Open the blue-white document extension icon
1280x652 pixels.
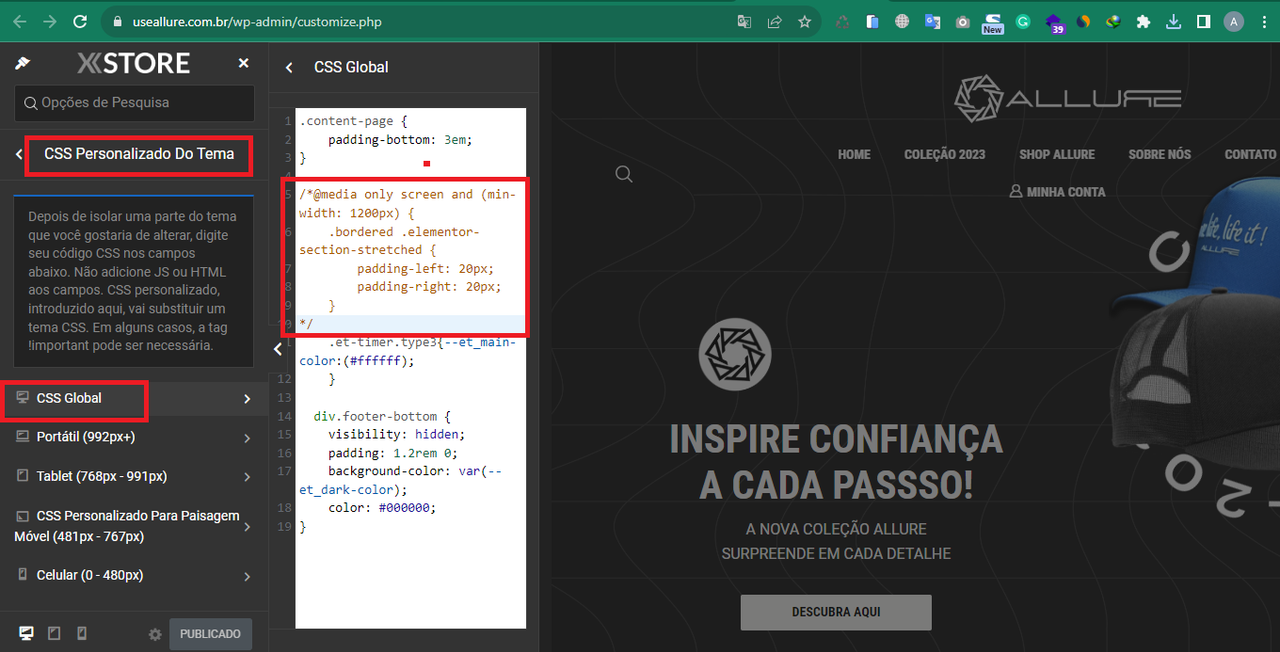[872, 21]
